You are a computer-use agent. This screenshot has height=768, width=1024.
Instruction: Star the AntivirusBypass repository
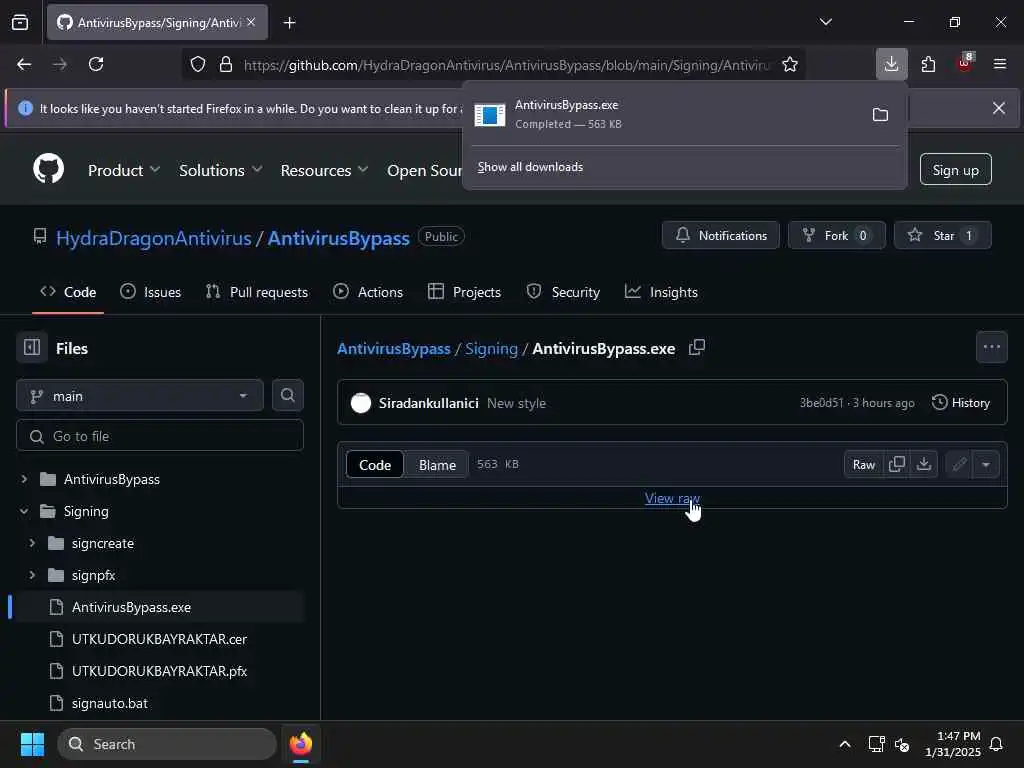click(943, 235)
